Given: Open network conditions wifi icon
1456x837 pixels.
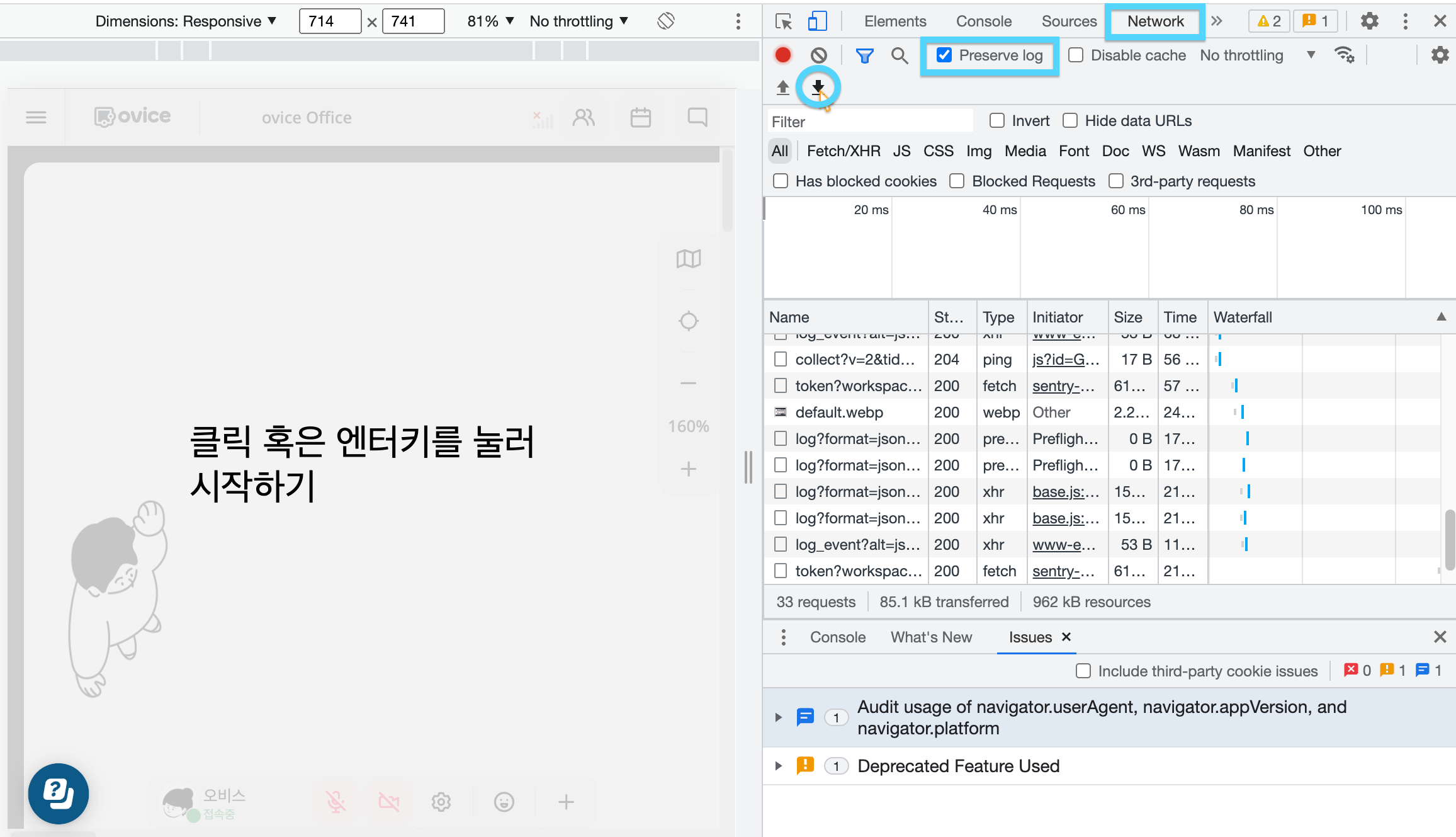Looking at the screenshot, I should pos(1344,55).
